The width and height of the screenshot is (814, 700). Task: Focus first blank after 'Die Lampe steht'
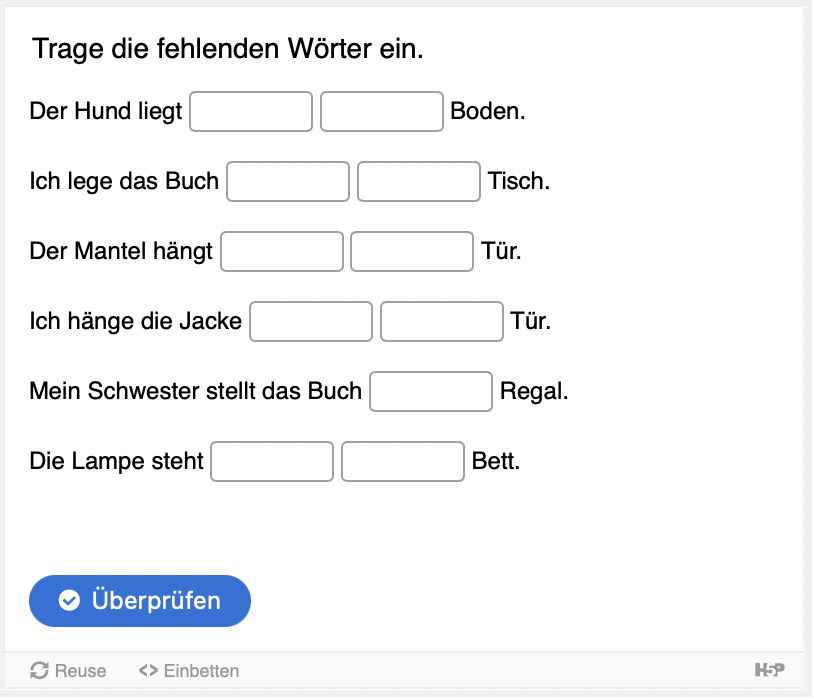[272, 461]
